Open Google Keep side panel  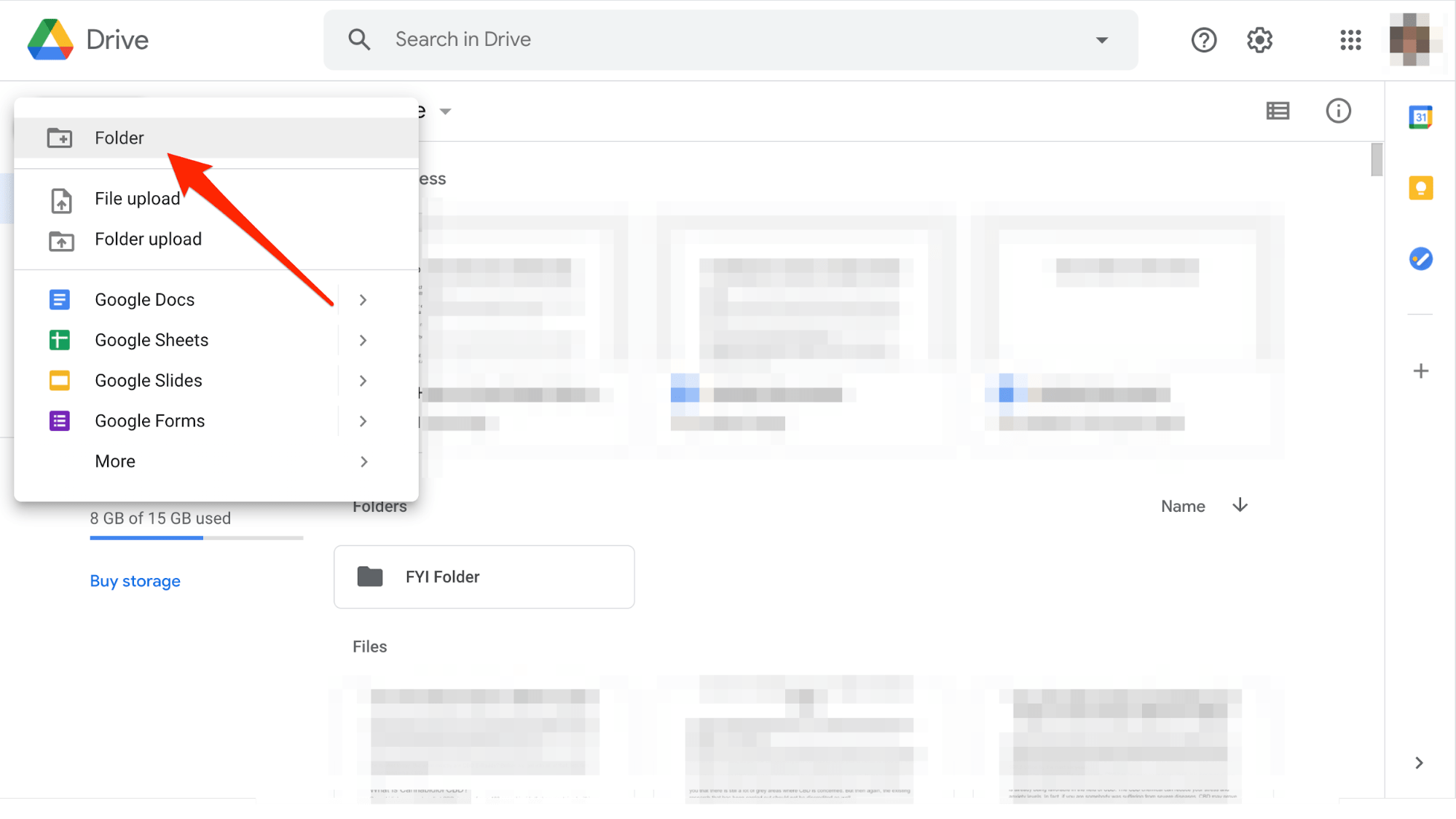pyautogui.click(x=1420, y=188)
